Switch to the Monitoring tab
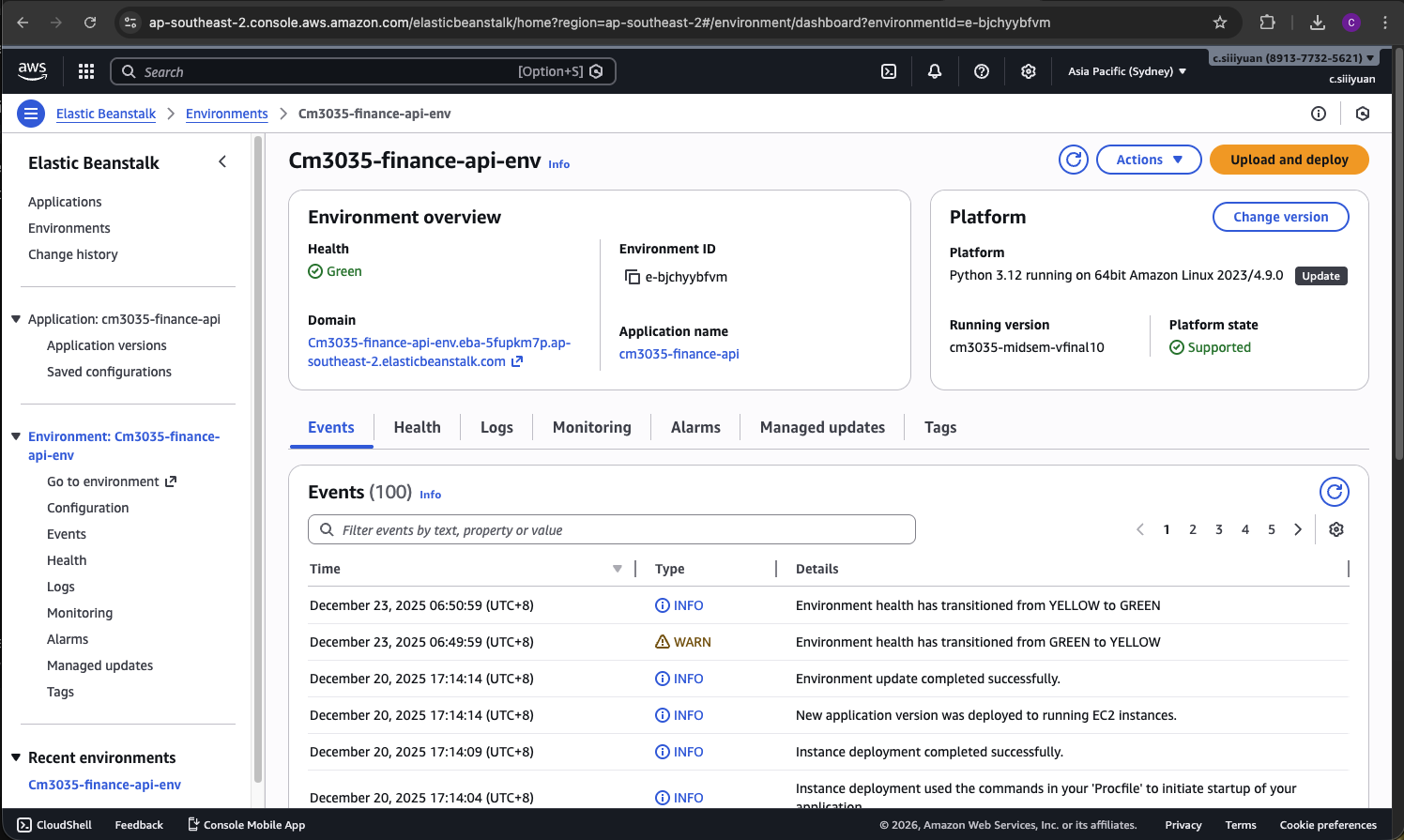The height and width of the screenshot is (840, 1404). 592,427
